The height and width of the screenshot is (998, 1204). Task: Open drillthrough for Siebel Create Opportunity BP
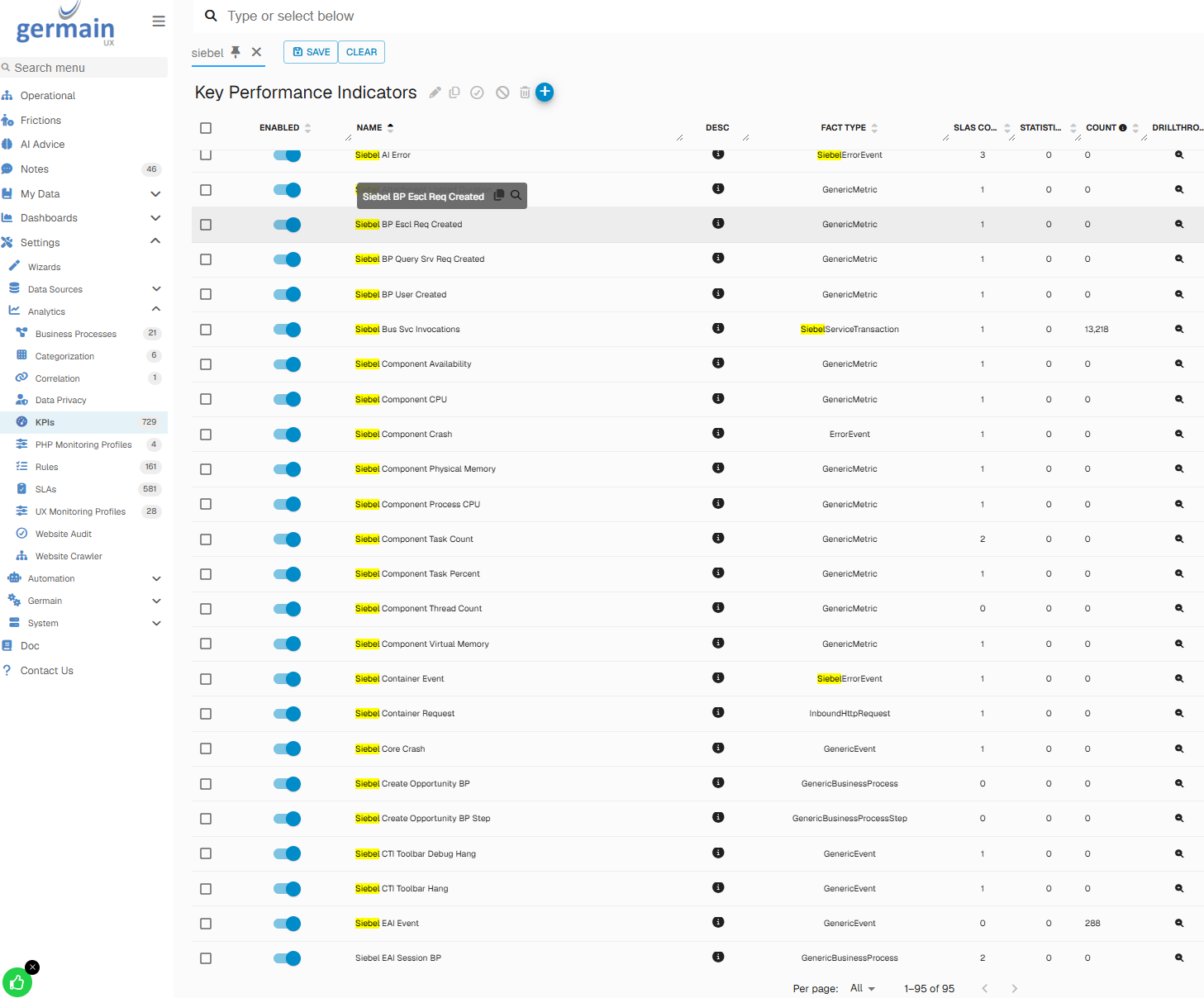point(1179,784)
